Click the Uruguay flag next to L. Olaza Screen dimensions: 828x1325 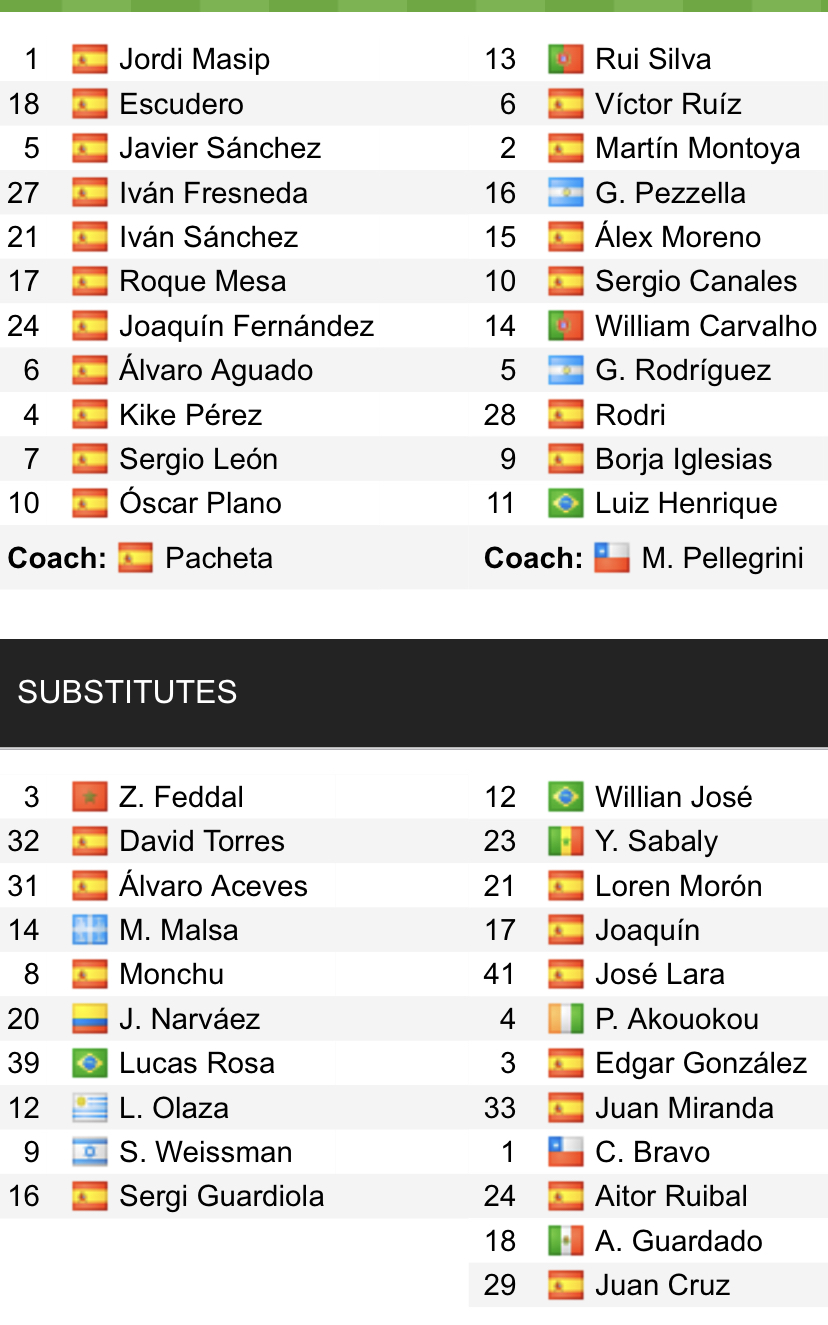(90, 1108)
